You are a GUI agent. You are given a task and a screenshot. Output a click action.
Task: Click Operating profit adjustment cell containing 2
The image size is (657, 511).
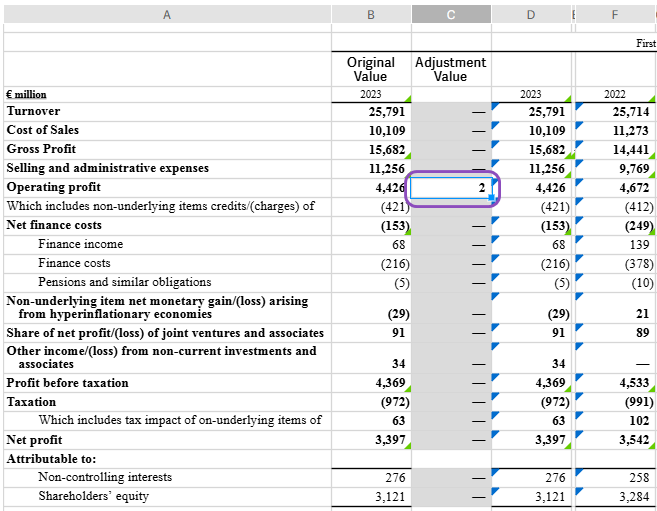pyautogui.click(x=451, y=188)
